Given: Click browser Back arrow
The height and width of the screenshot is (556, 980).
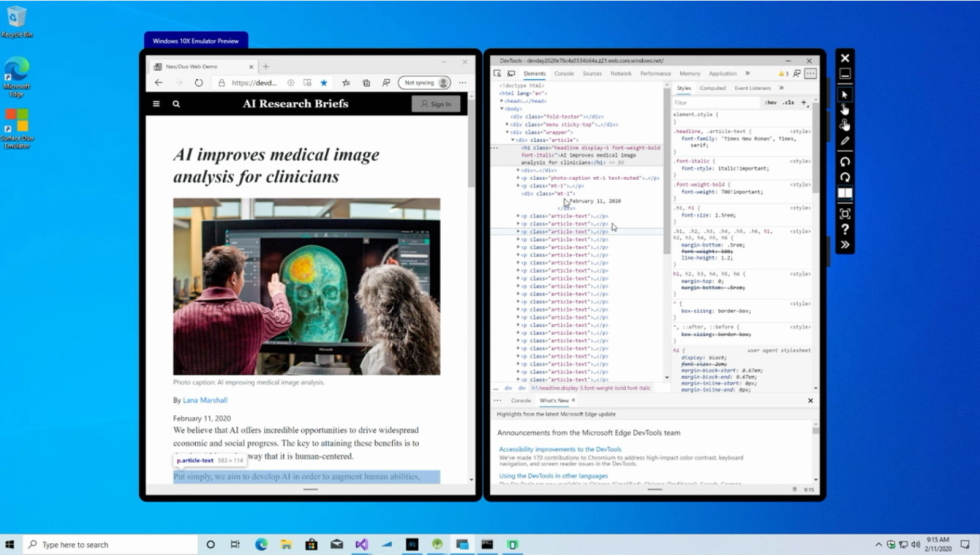Looking at the screenshot, I should [159, 82].
